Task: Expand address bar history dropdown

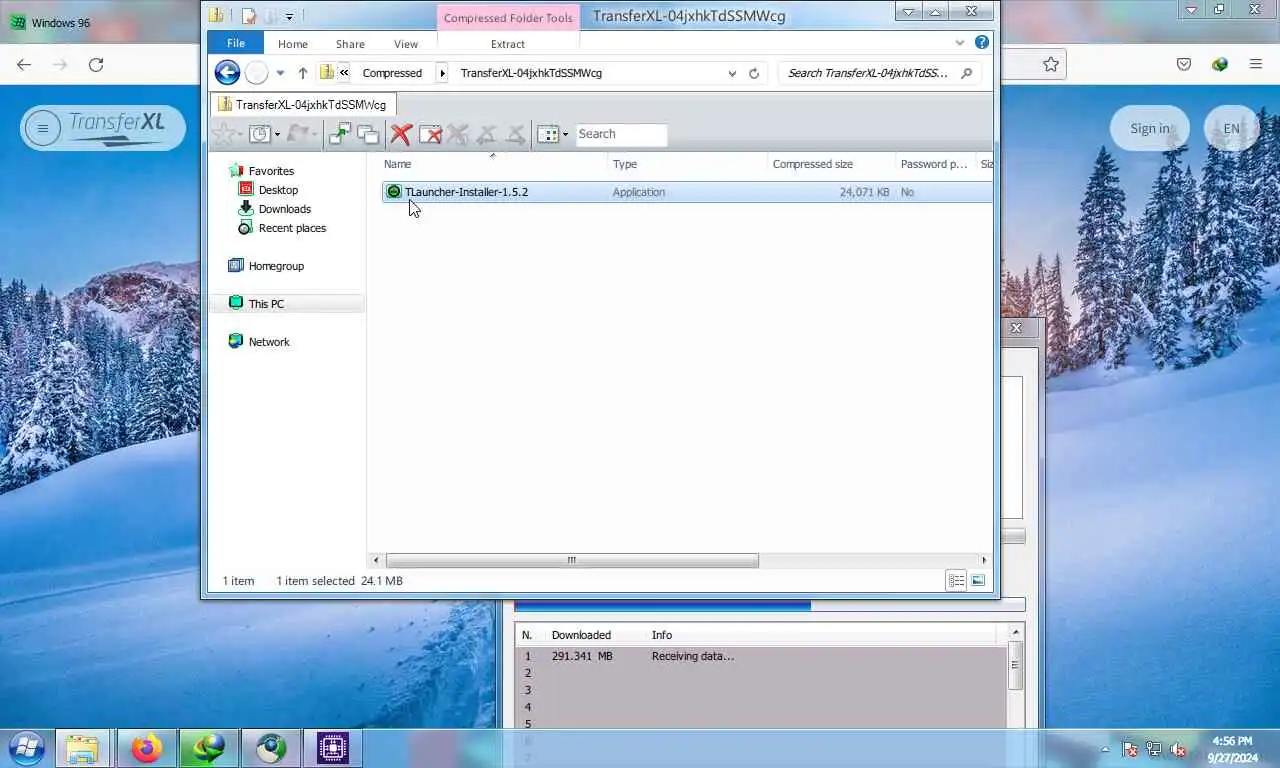Action: (733, 73)
